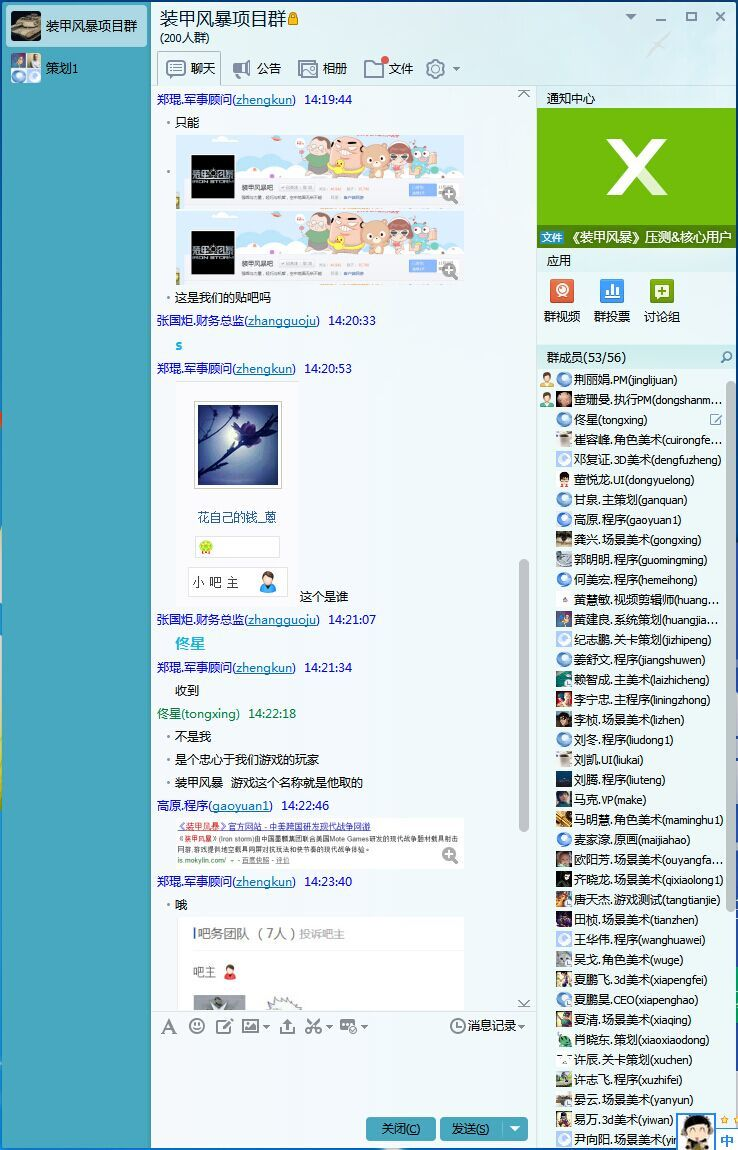Click the IME indicator 中 at corner
738x1150 pixels.
pos(727,1140)
